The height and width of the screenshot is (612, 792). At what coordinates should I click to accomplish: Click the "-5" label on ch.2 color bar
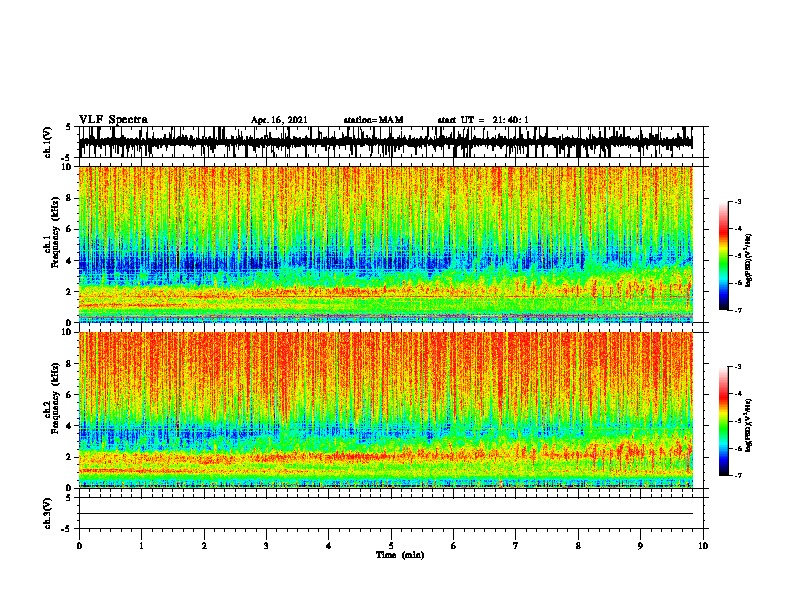tap(737, 421)
